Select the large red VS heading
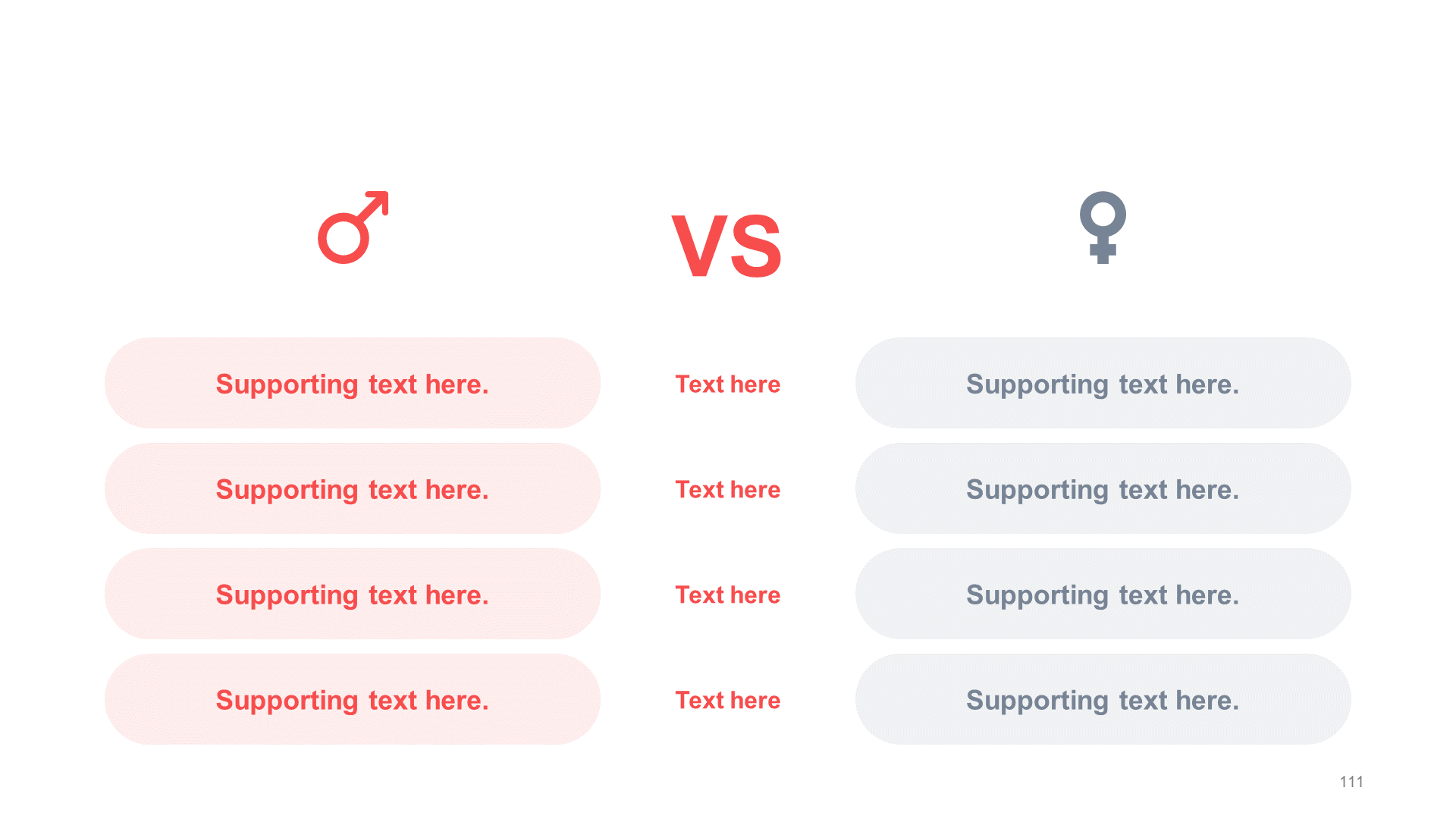 coord(727,246)
